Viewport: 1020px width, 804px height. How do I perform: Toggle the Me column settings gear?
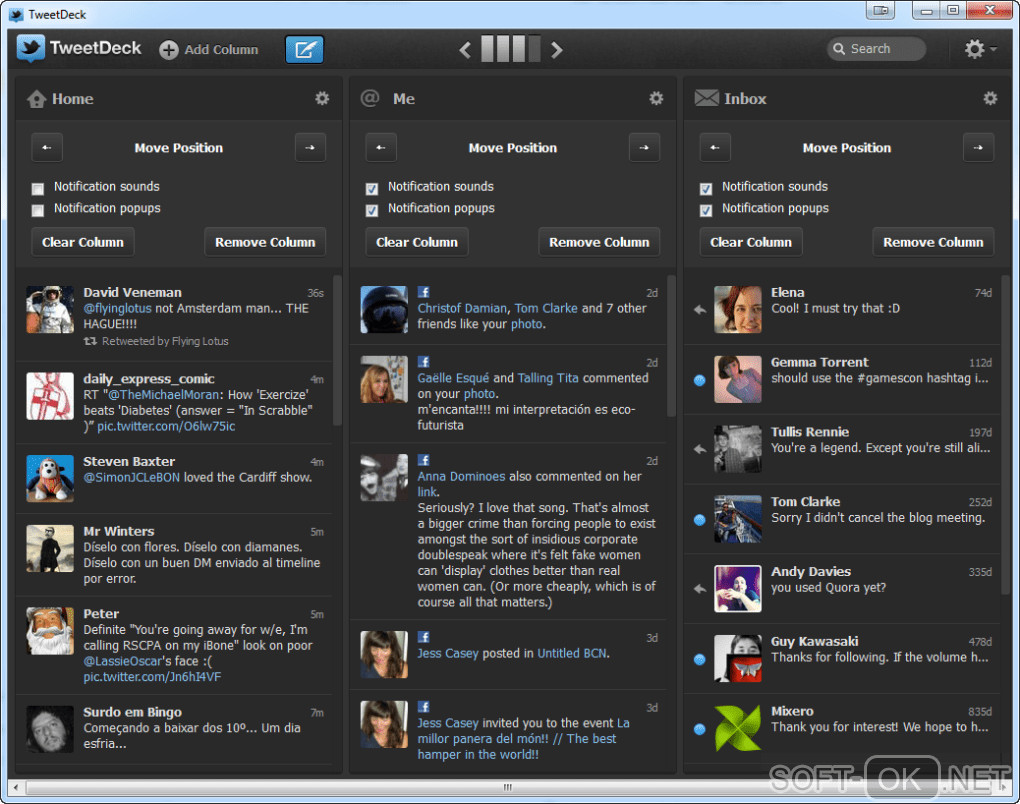656,98
